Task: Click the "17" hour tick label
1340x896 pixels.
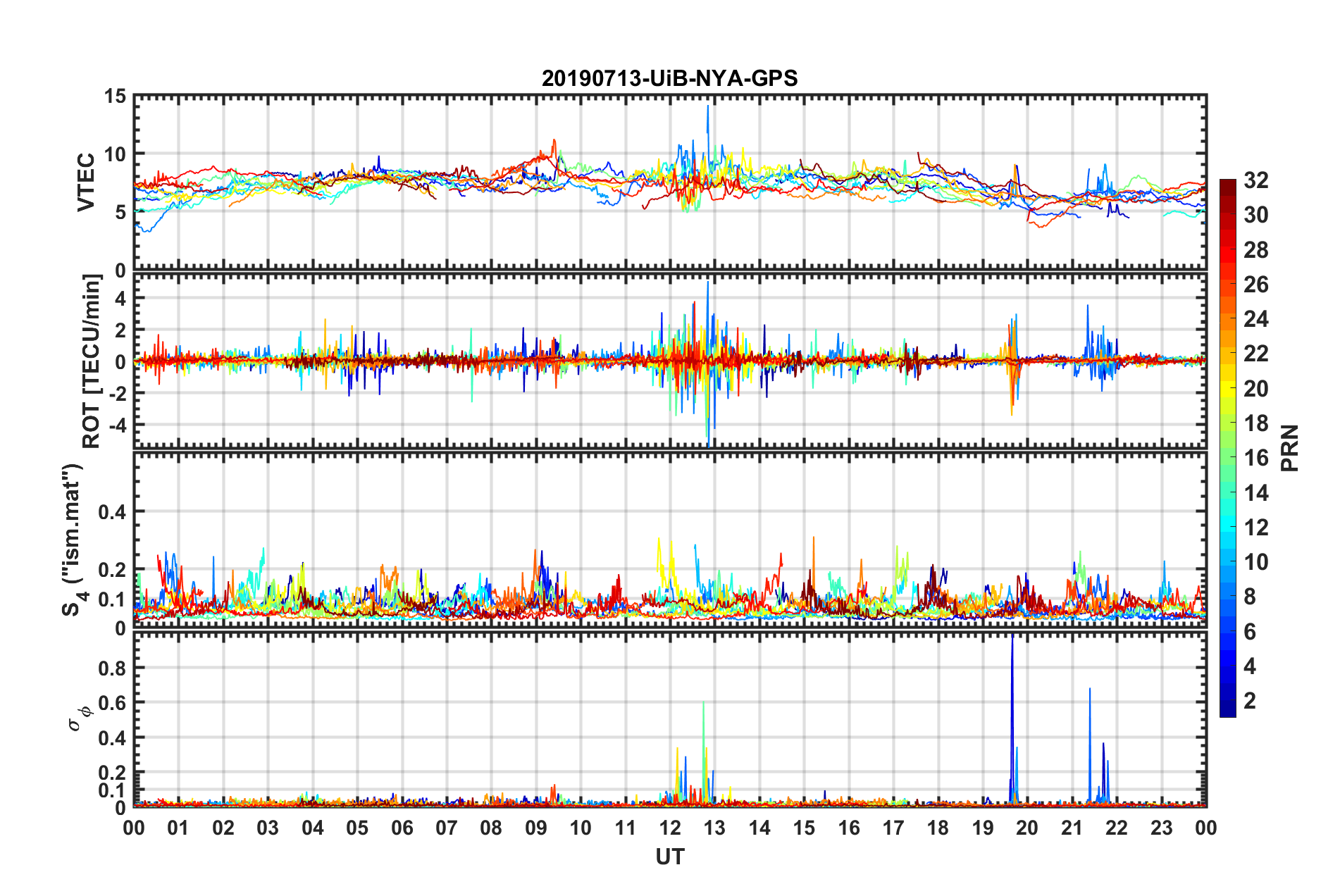Action: point(893,828)
